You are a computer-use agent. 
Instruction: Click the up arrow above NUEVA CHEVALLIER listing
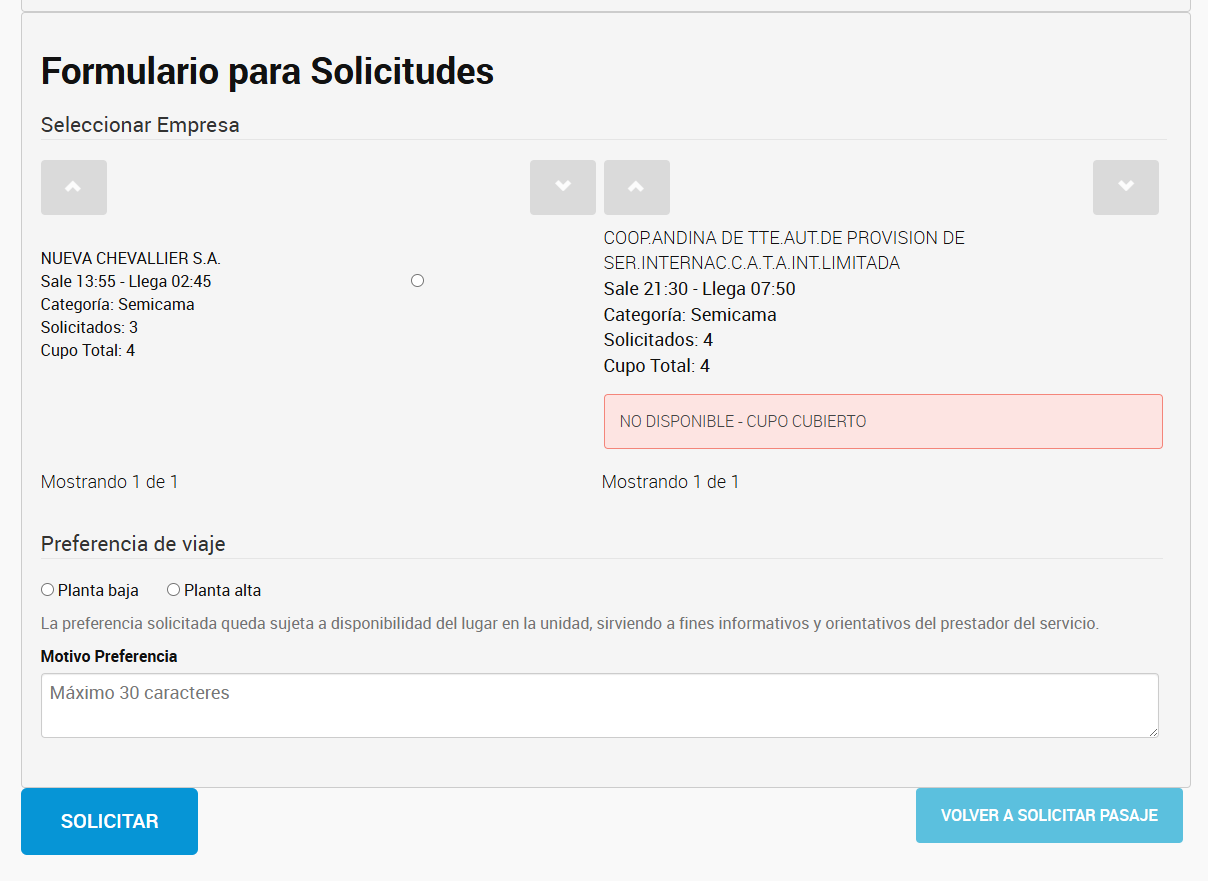(73, 187)
